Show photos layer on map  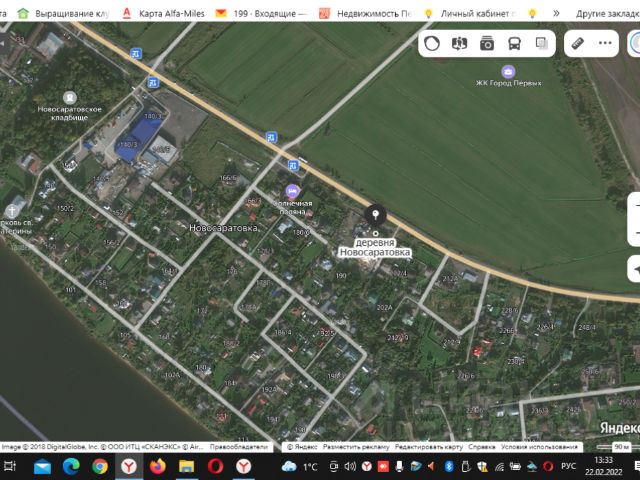487,44
